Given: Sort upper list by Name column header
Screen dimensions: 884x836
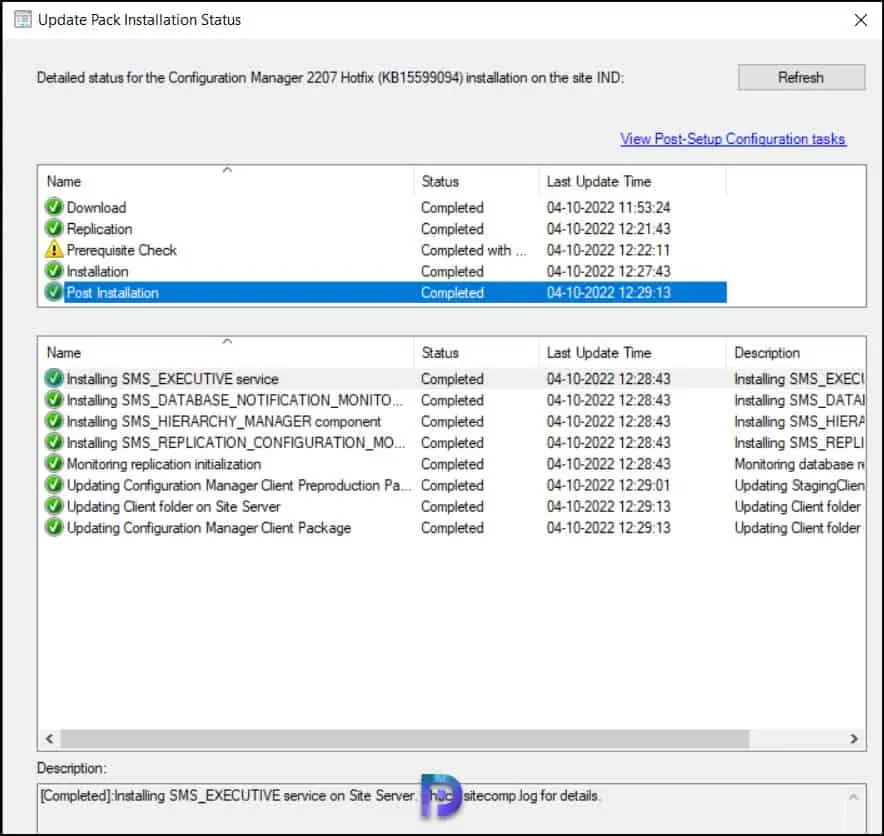Looking at the screenshot, I should 227,181.
